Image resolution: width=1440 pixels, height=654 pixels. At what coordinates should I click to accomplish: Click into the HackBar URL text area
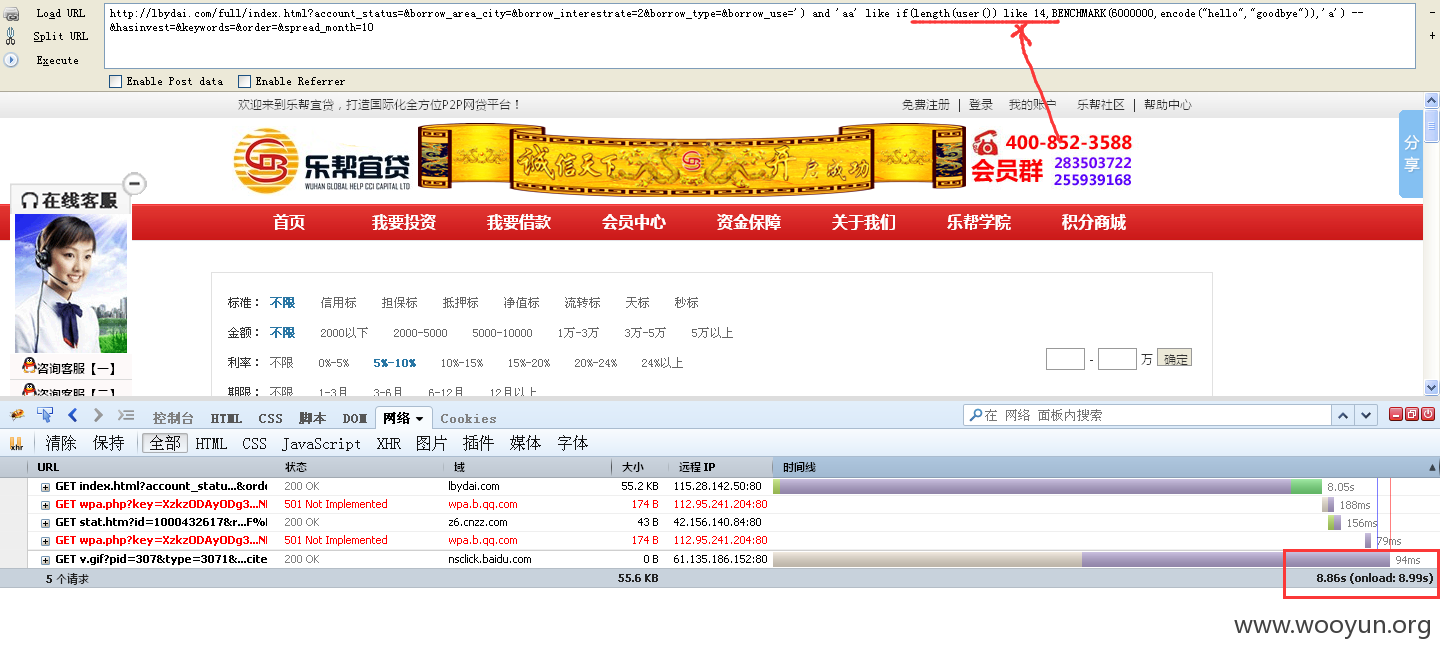pos(759,36)
